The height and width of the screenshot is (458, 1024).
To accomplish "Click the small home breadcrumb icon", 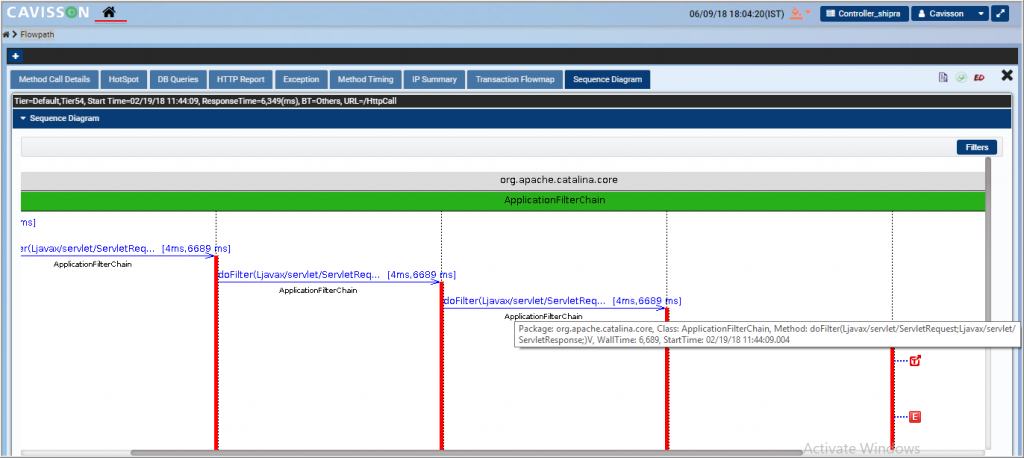I will click(x=6, y=35).
